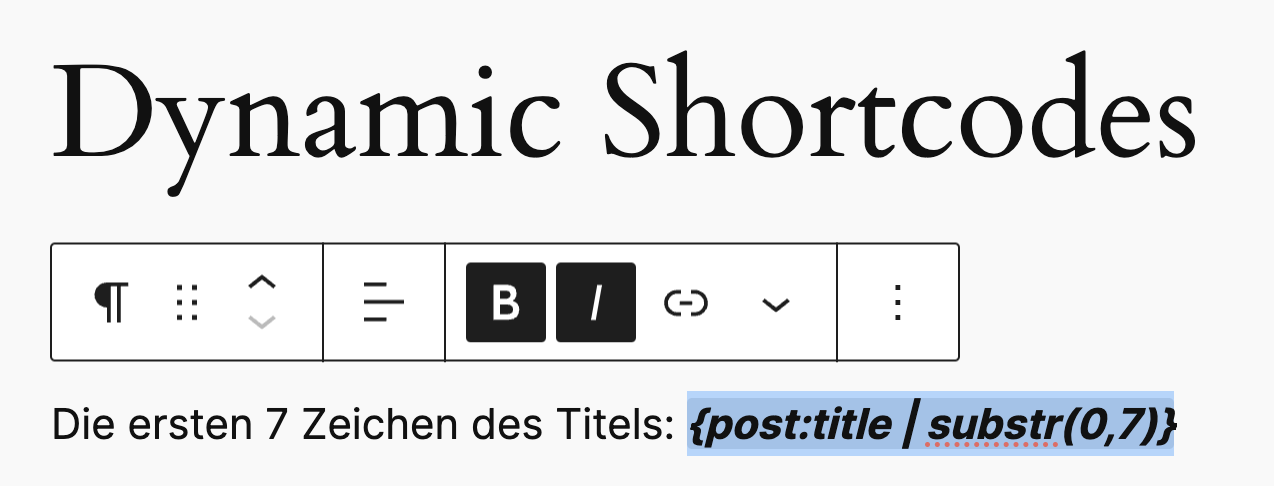Screen dimensions: 1274x486
Task: Expand more rich text controls chevron
Action: 776,302
